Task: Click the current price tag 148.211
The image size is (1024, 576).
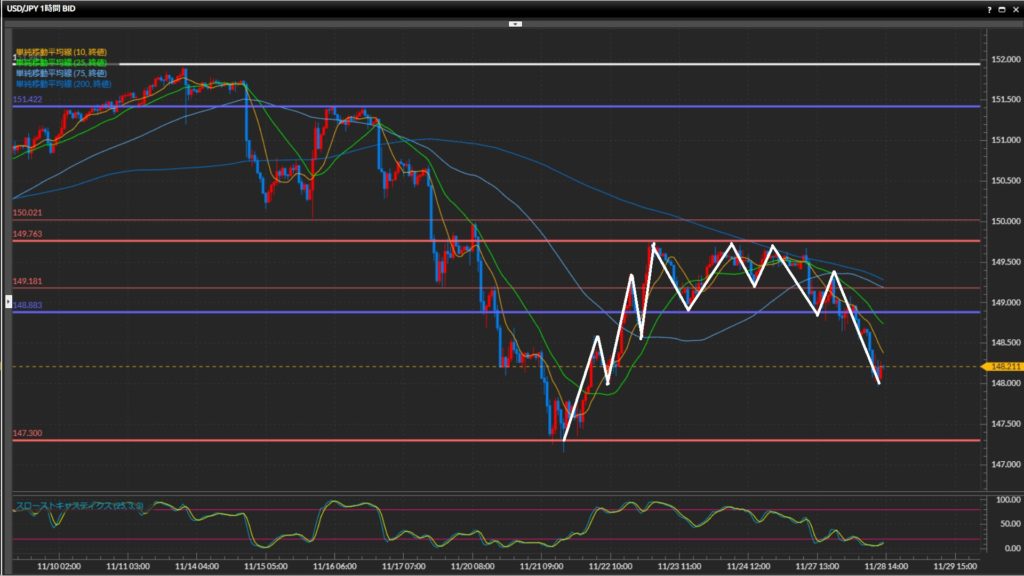Action: tap(1001, 367)
